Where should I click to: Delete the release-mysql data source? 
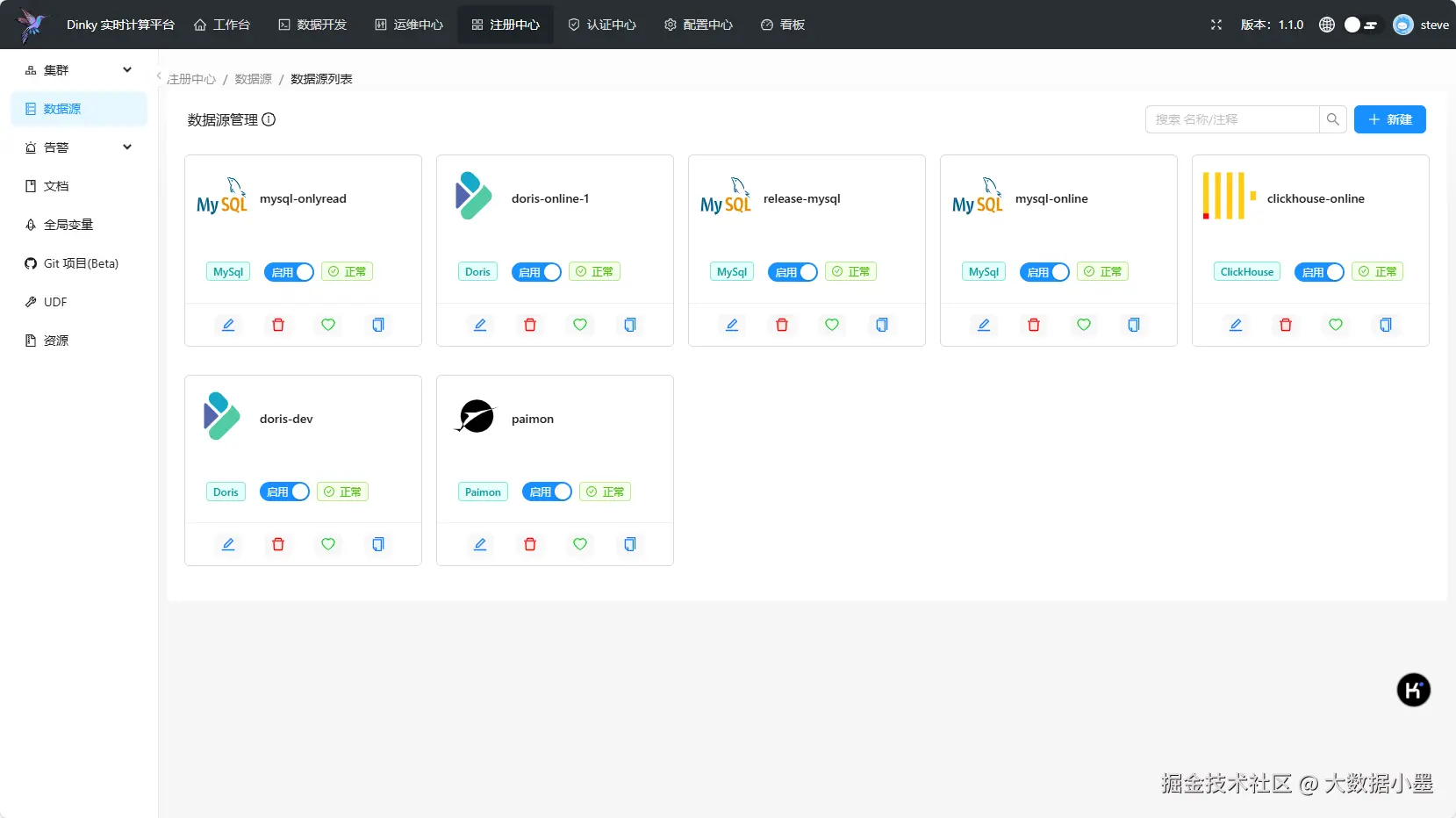click(782, 325)
